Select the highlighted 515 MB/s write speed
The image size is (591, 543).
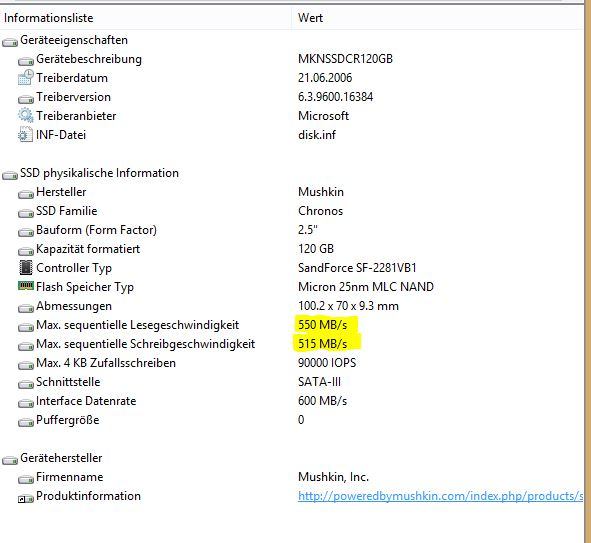(323, 344)
